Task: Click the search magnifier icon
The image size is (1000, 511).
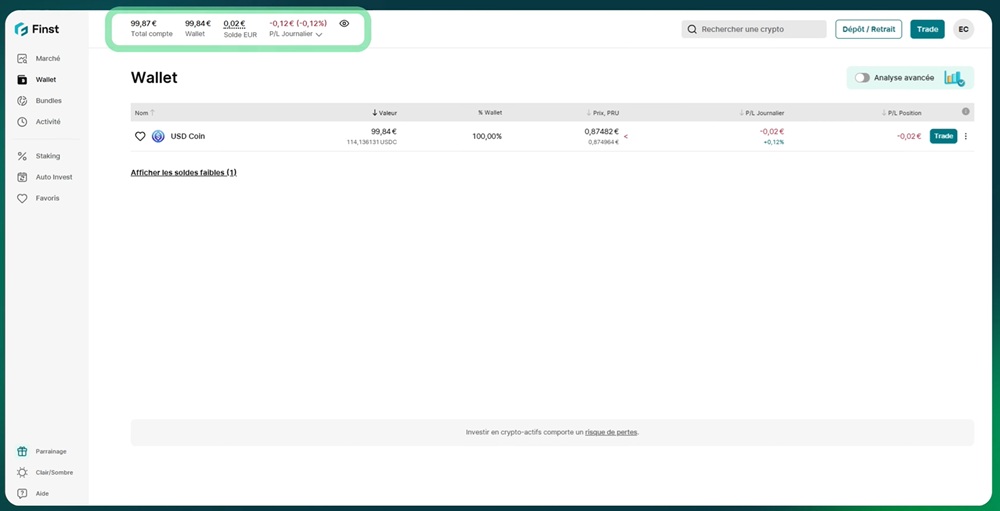Action: (x=692, y=29)
